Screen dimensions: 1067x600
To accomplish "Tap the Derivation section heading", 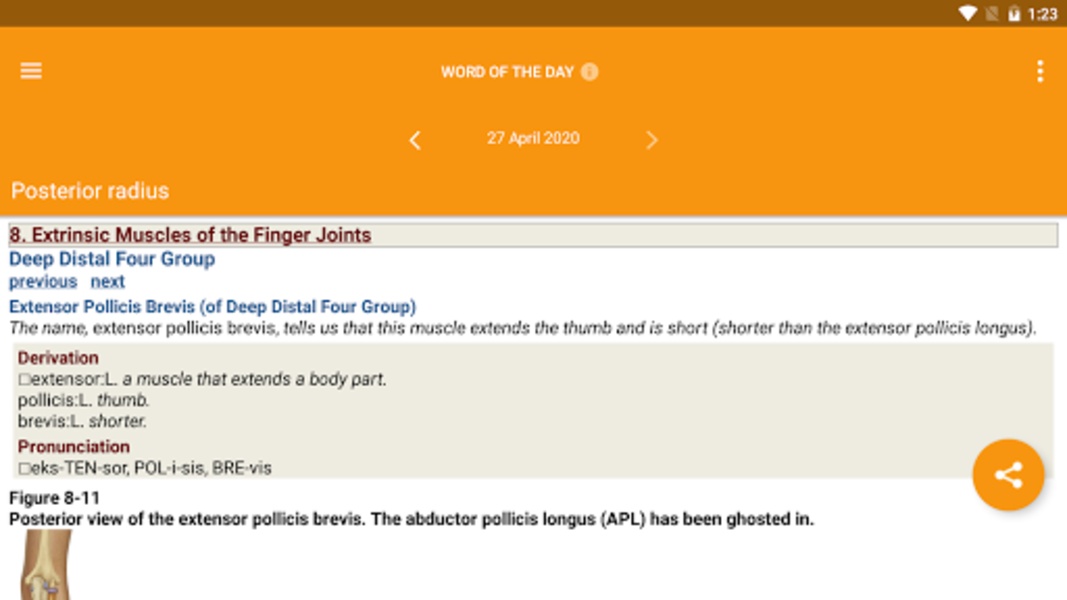I will pos(58,358).
